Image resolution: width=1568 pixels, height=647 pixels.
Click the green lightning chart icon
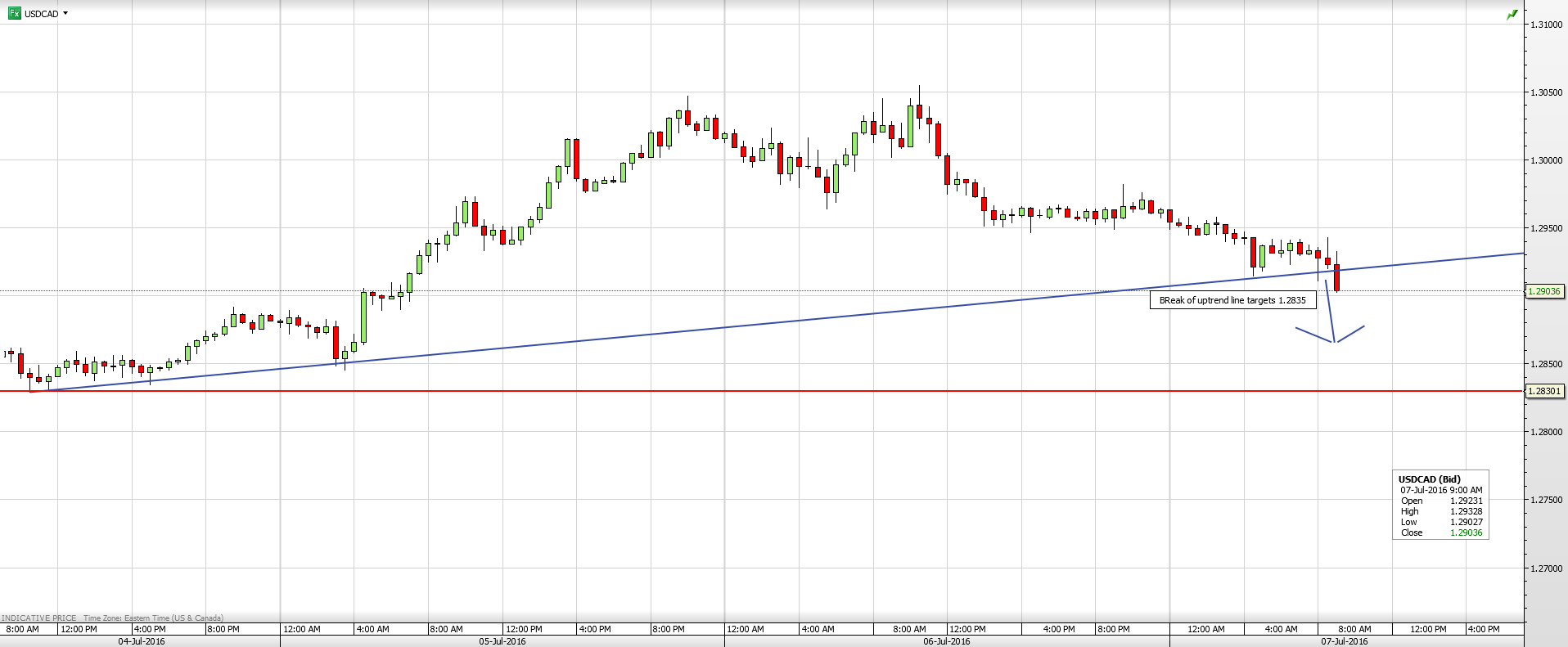pyautogui.click(x=1512, y=15)
